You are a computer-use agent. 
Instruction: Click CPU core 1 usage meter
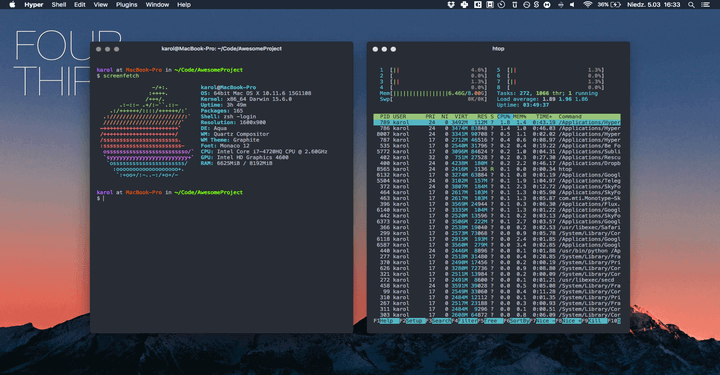[x=433, y=70]
